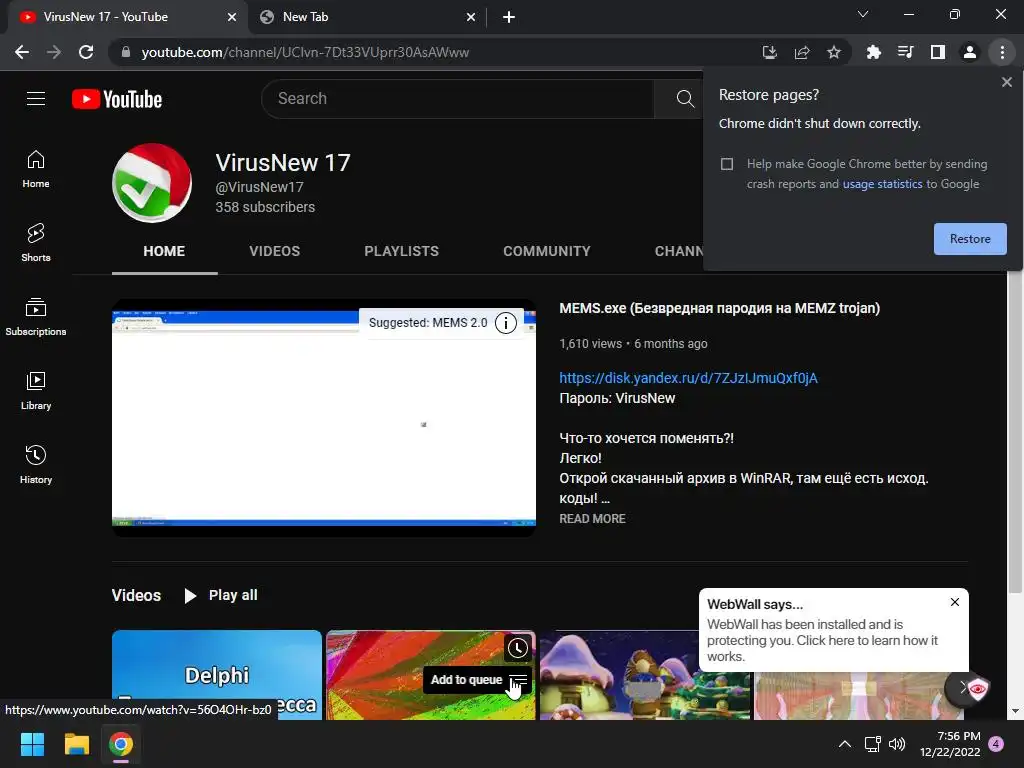
Task: Open a new browser tab with plus button
Action: [509, 17]
